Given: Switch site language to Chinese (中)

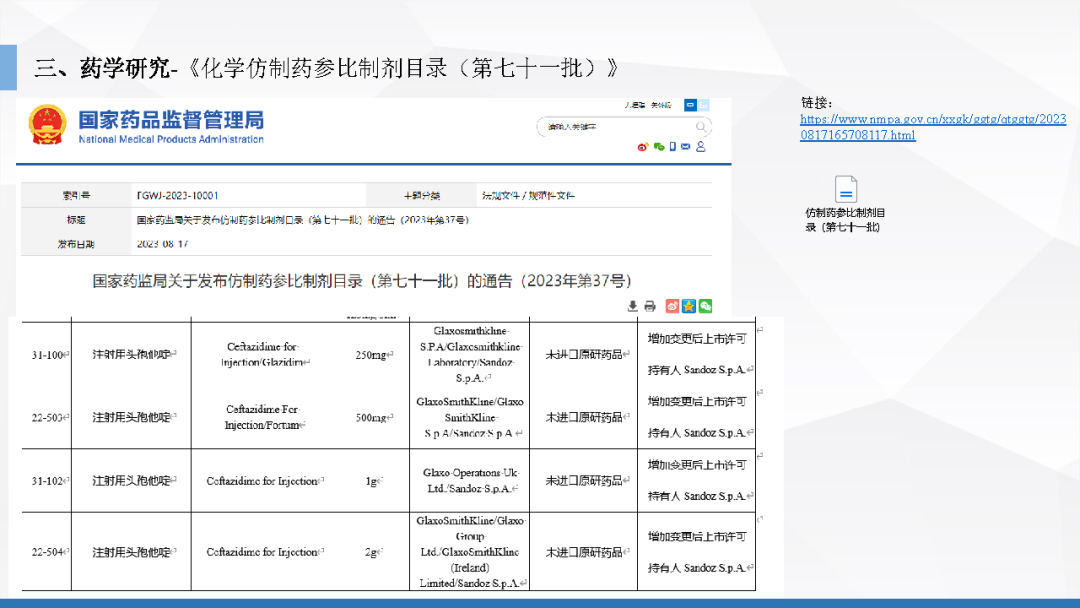Looking at the screenshot, I should (x=690, y=105).
